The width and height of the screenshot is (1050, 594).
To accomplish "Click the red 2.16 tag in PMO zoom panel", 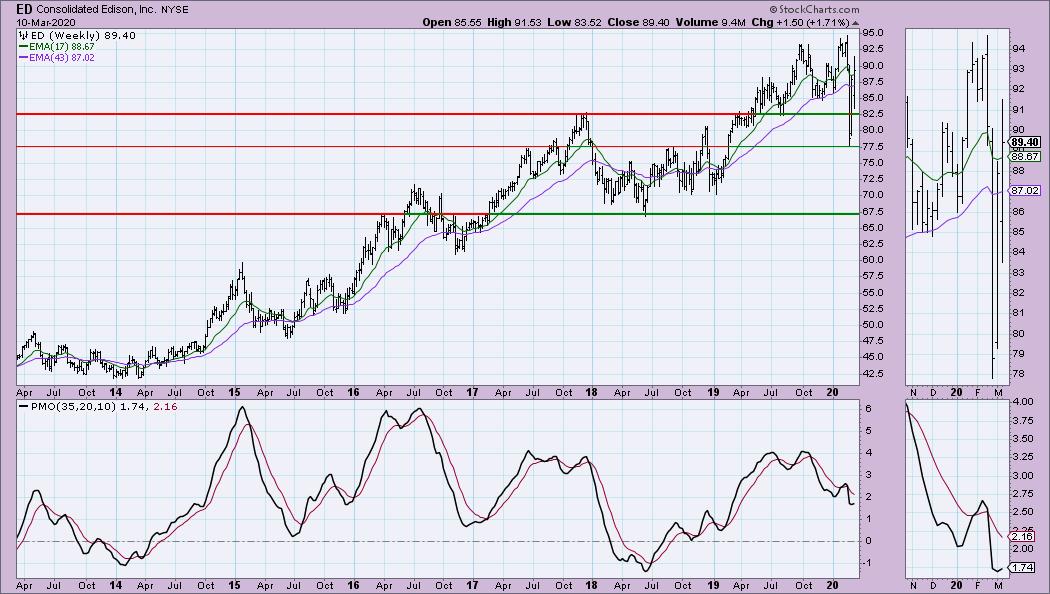I will [1023, 536].
